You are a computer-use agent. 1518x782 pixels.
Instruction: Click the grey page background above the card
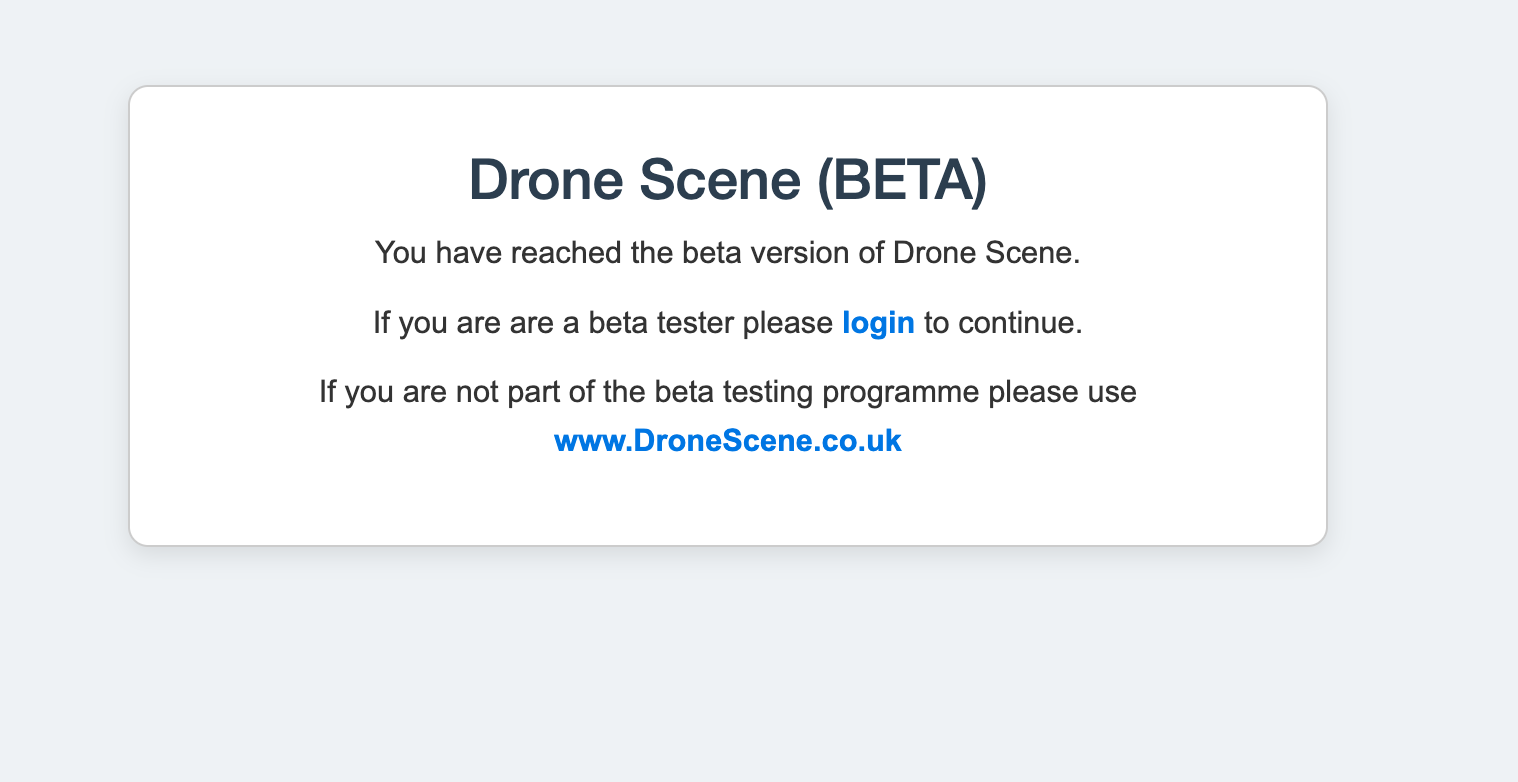point(728,40)
